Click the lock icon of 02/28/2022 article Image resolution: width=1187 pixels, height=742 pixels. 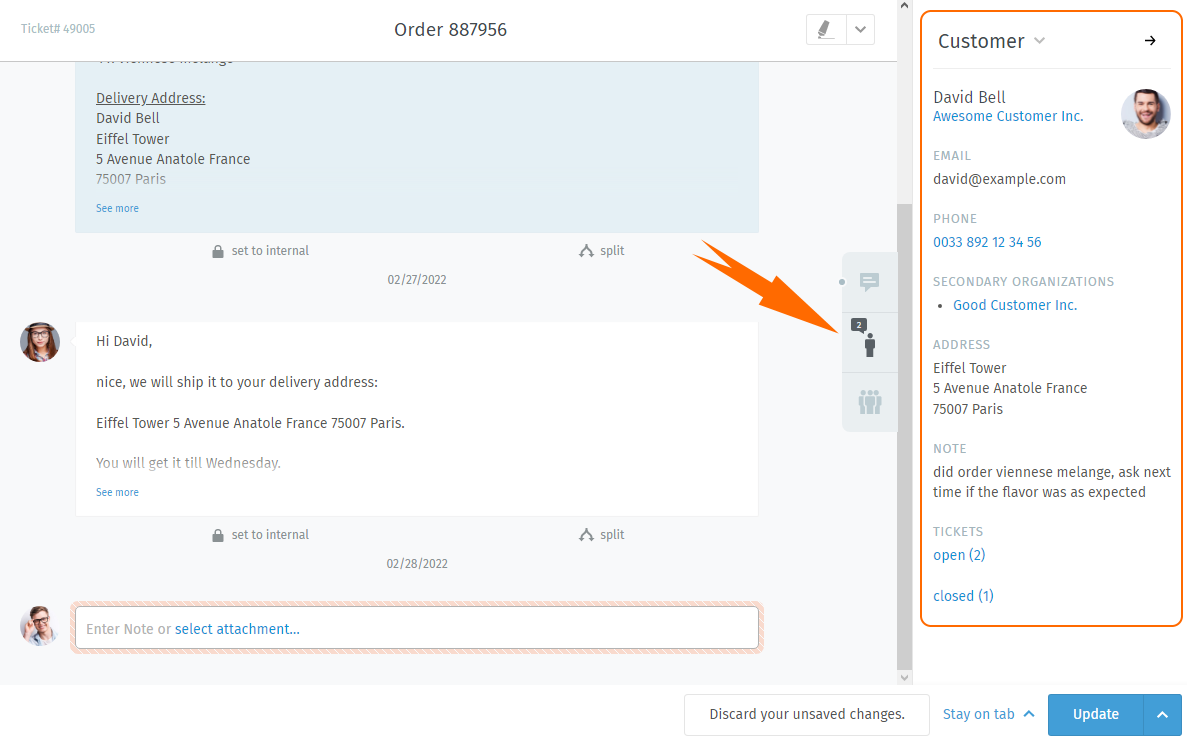tap(218, 535)
